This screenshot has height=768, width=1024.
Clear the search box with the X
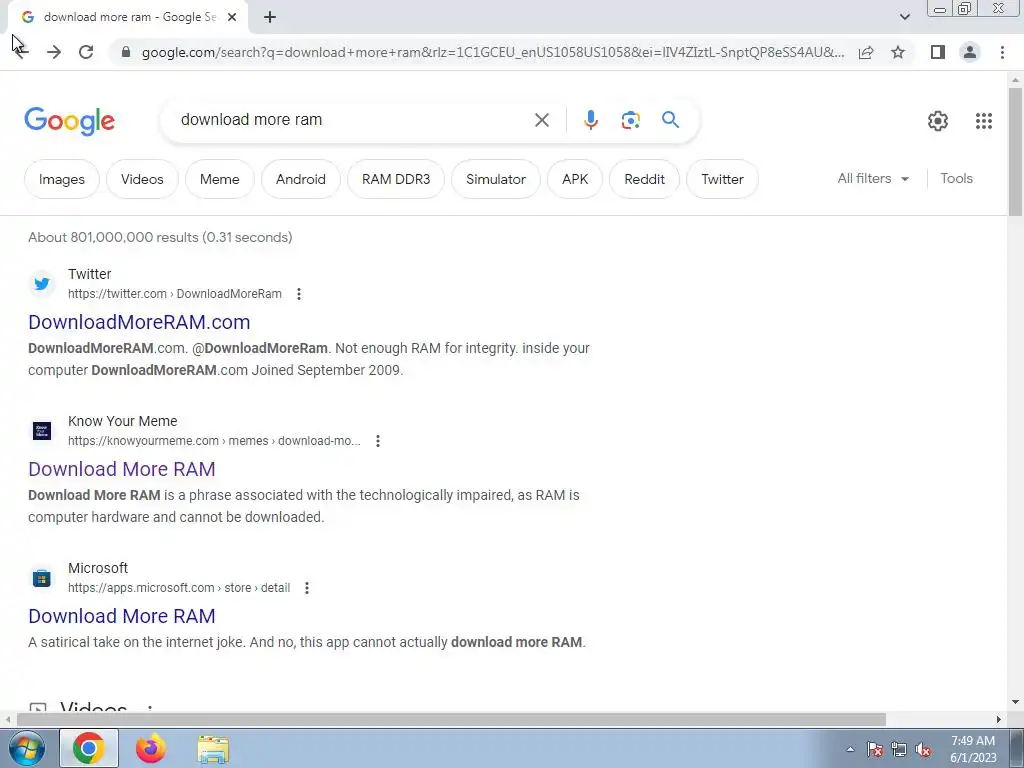point(541,120)
